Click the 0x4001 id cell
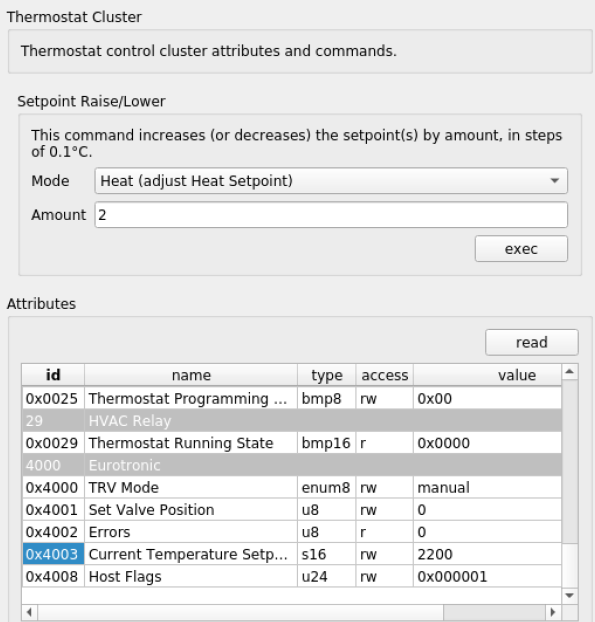Image resolution: width=595 pixels, height=622 pixels. coord(53,509)
